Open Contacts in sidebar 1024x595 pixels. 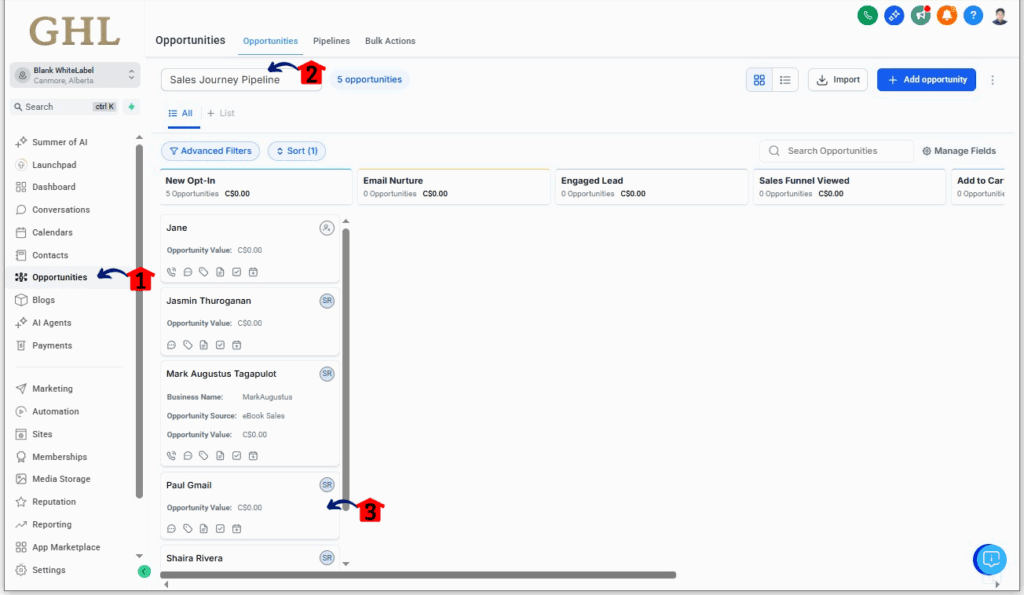click(x=50, y=255)
